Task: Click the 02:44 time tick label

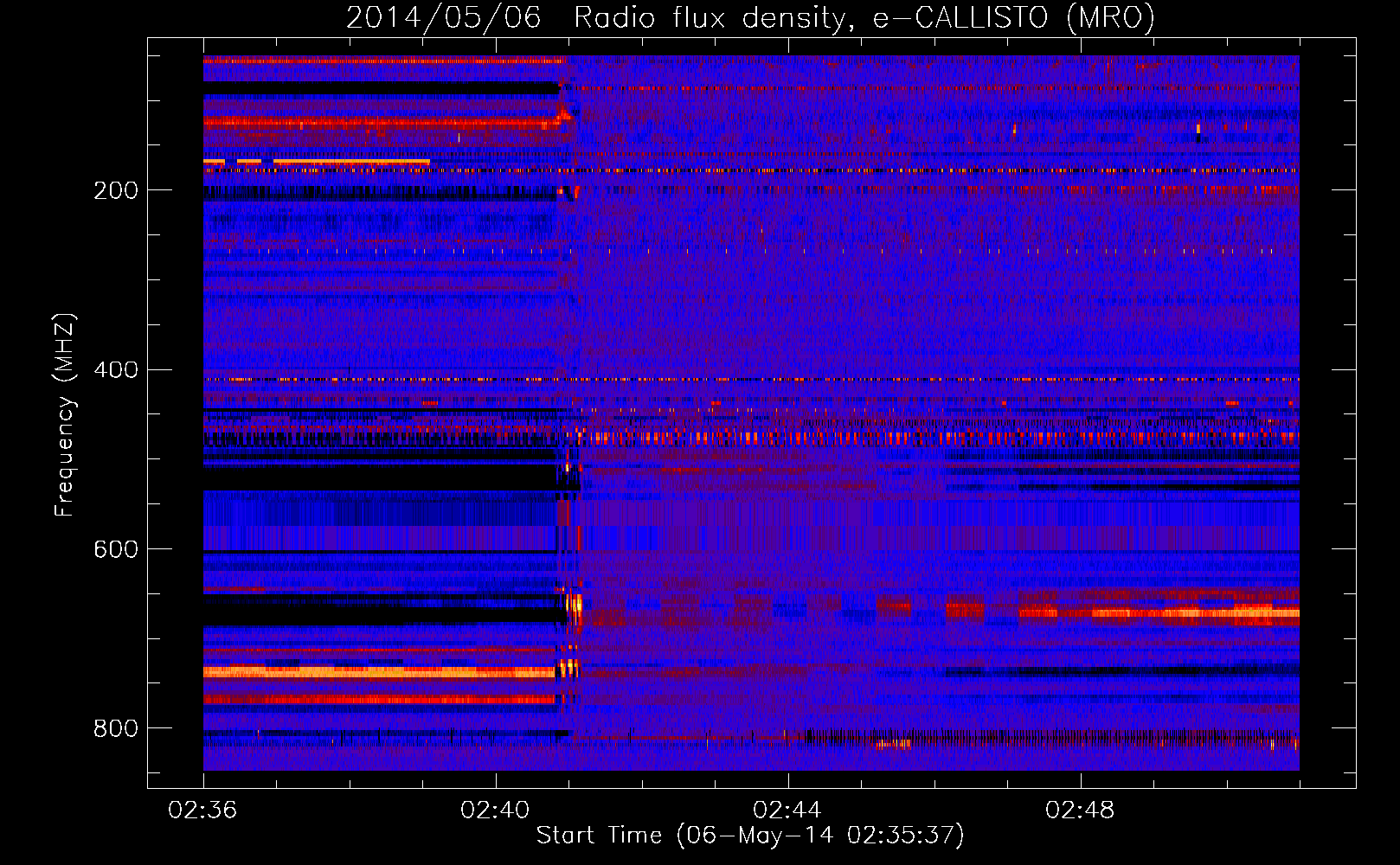Action: pos(787,811)
